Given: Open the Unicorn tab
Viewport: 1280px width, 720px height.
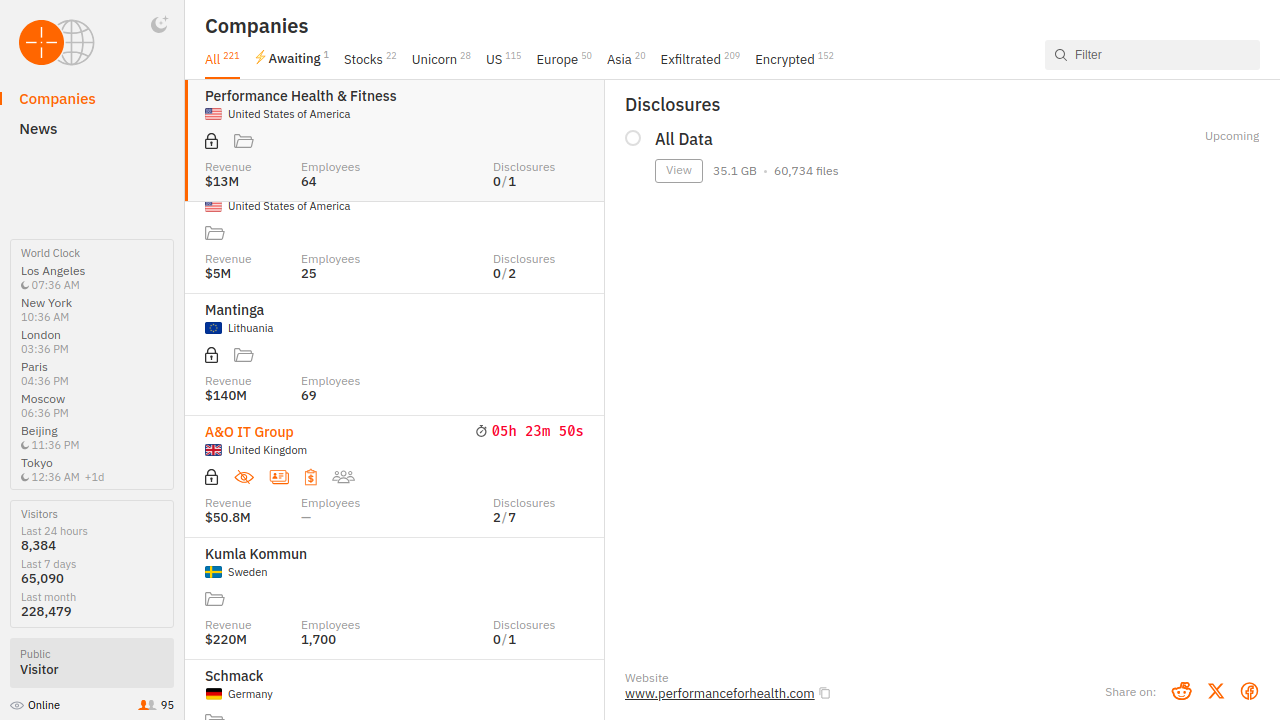Looking at the screenshot, I should point(434,60).
